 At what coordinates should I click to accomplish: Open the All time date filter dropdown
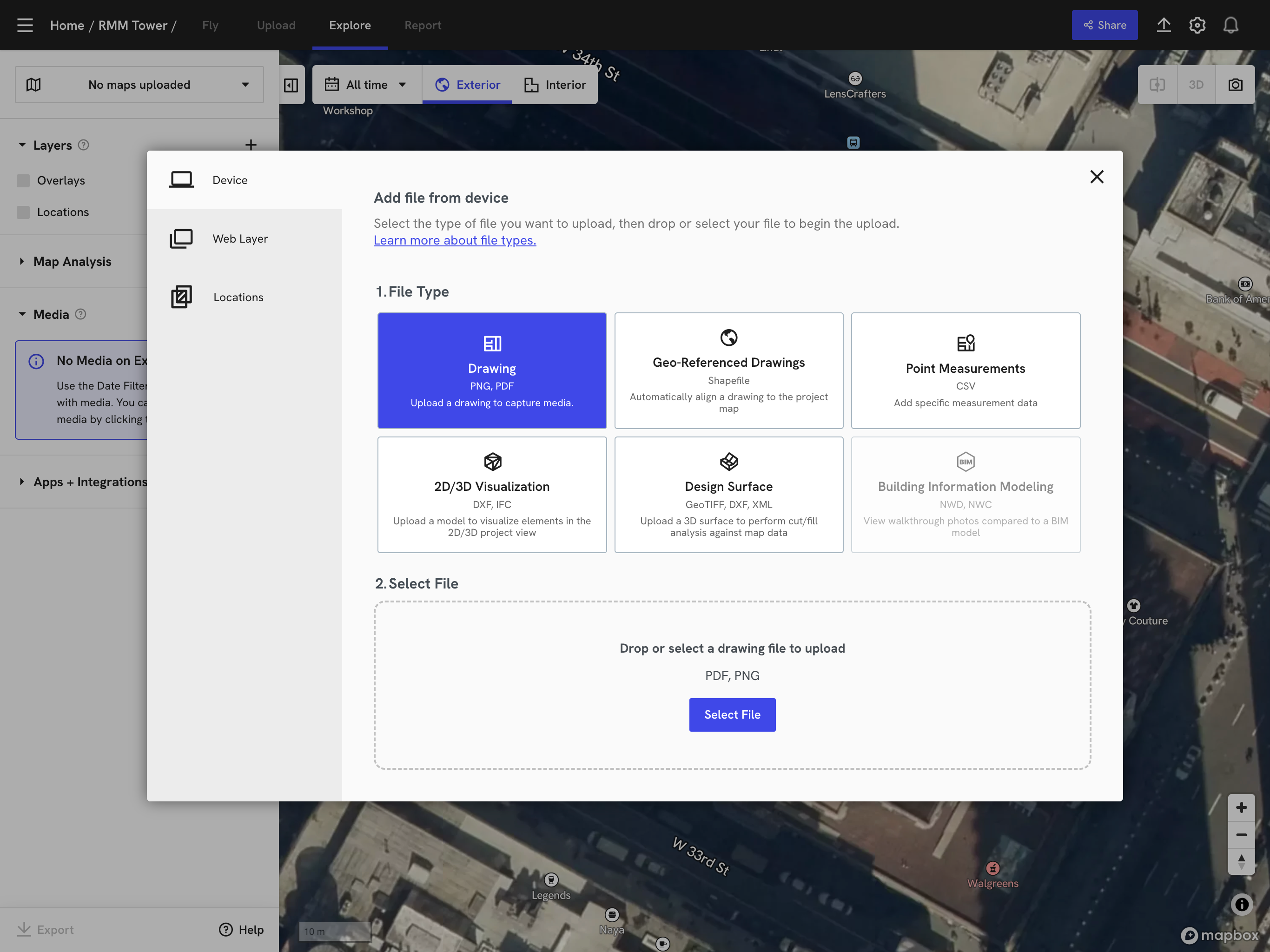pyautogui.click(x=366, y=85)
